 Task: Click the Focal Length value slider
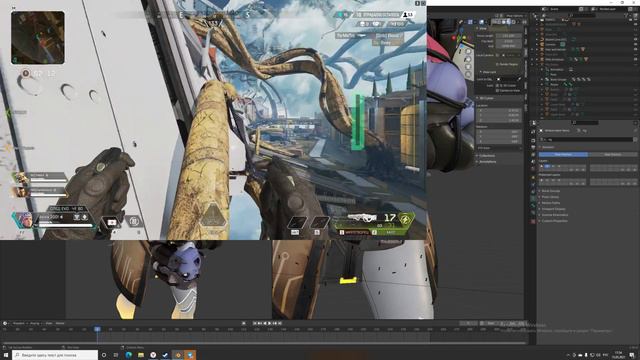[x=508, y=36]
